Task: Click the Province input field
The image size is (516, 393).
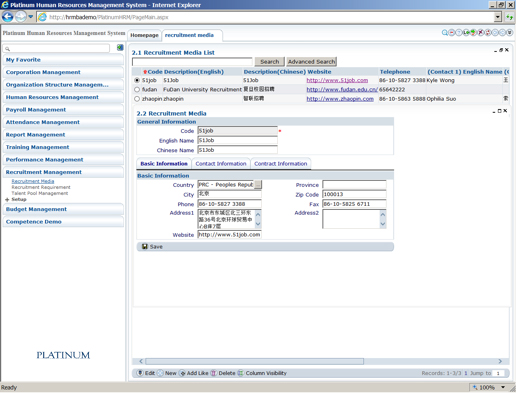Action: (x=354, y=185)
